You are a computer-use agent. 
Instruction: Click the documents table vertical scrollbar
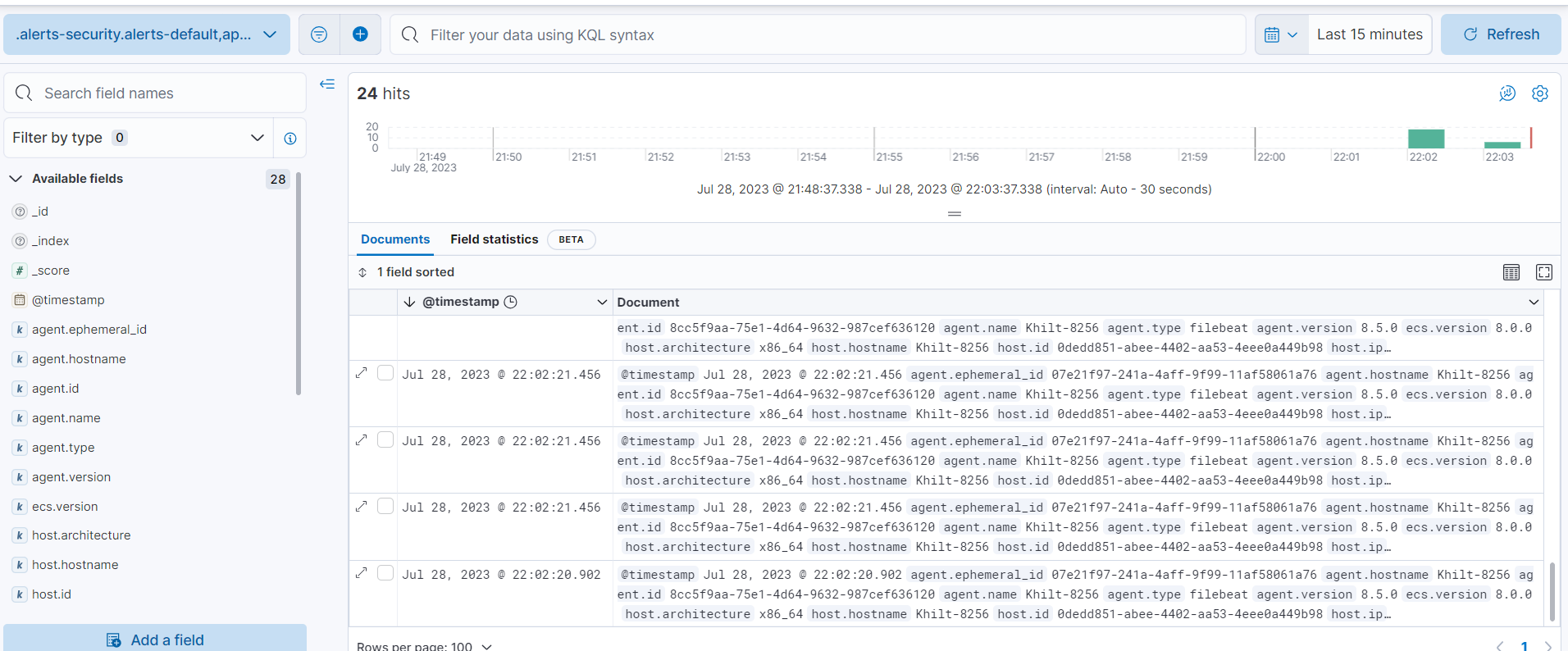point(1552,590)
